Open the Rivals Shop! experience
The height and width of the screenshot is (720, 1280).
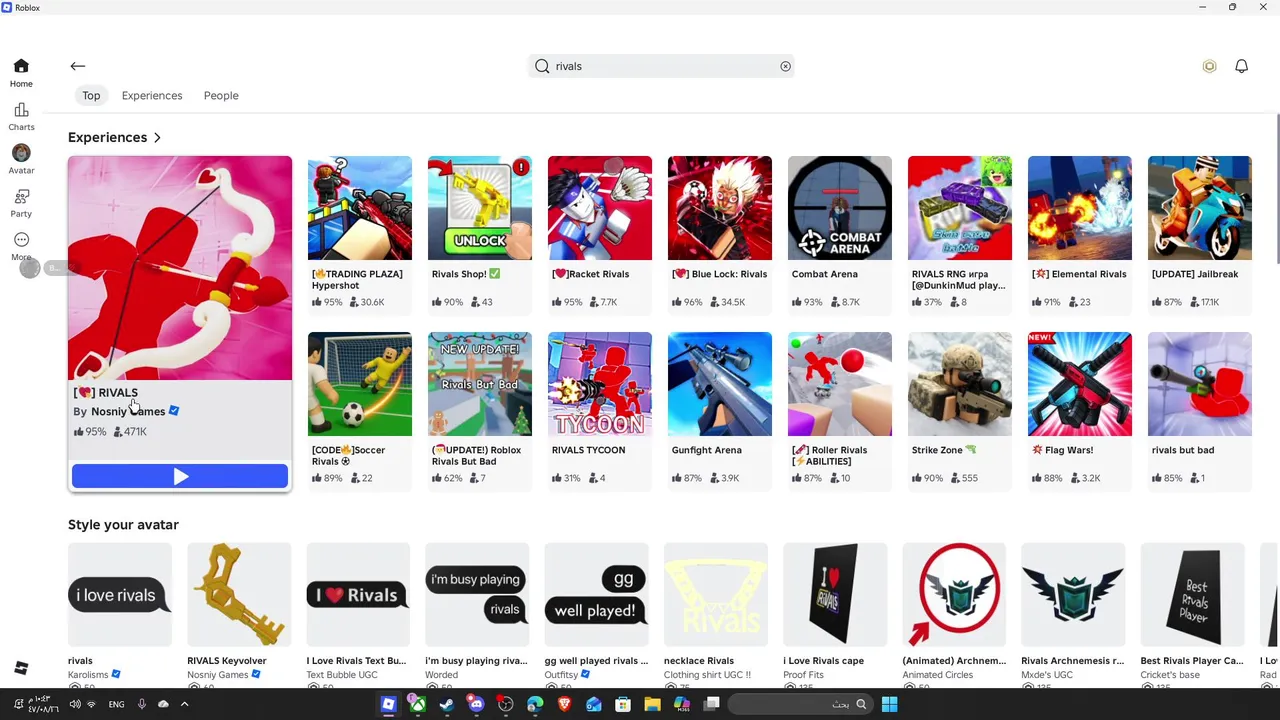pyautogui.click(x=480, y=234)
